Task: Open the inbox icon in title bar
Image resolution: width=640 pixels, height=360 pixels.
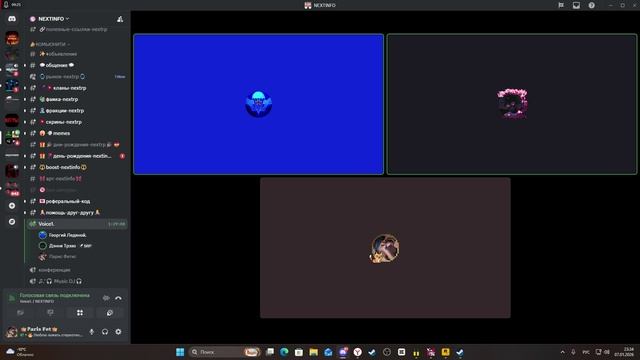Action: (576, 5)
